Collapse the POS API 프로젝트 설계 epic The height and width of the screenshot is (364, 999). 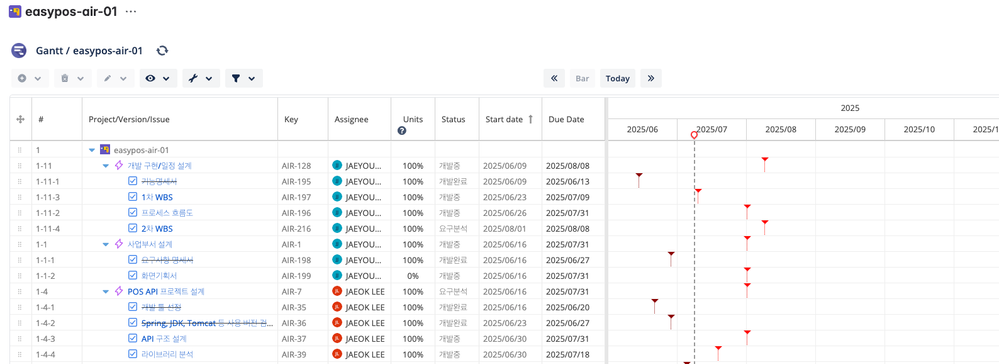click(106, 291)
